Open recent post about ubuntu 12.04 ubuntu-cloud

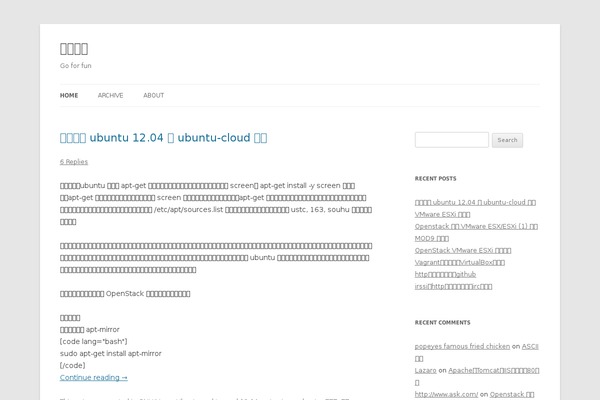475,202
